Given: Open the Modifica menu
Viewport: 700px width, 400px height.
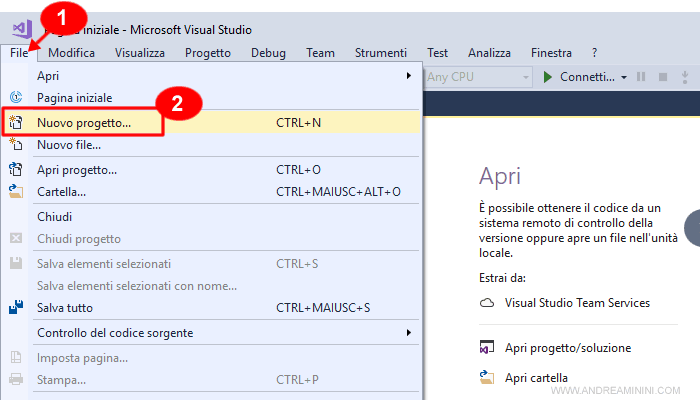Looking at the screenshot, I should (71, 53).
